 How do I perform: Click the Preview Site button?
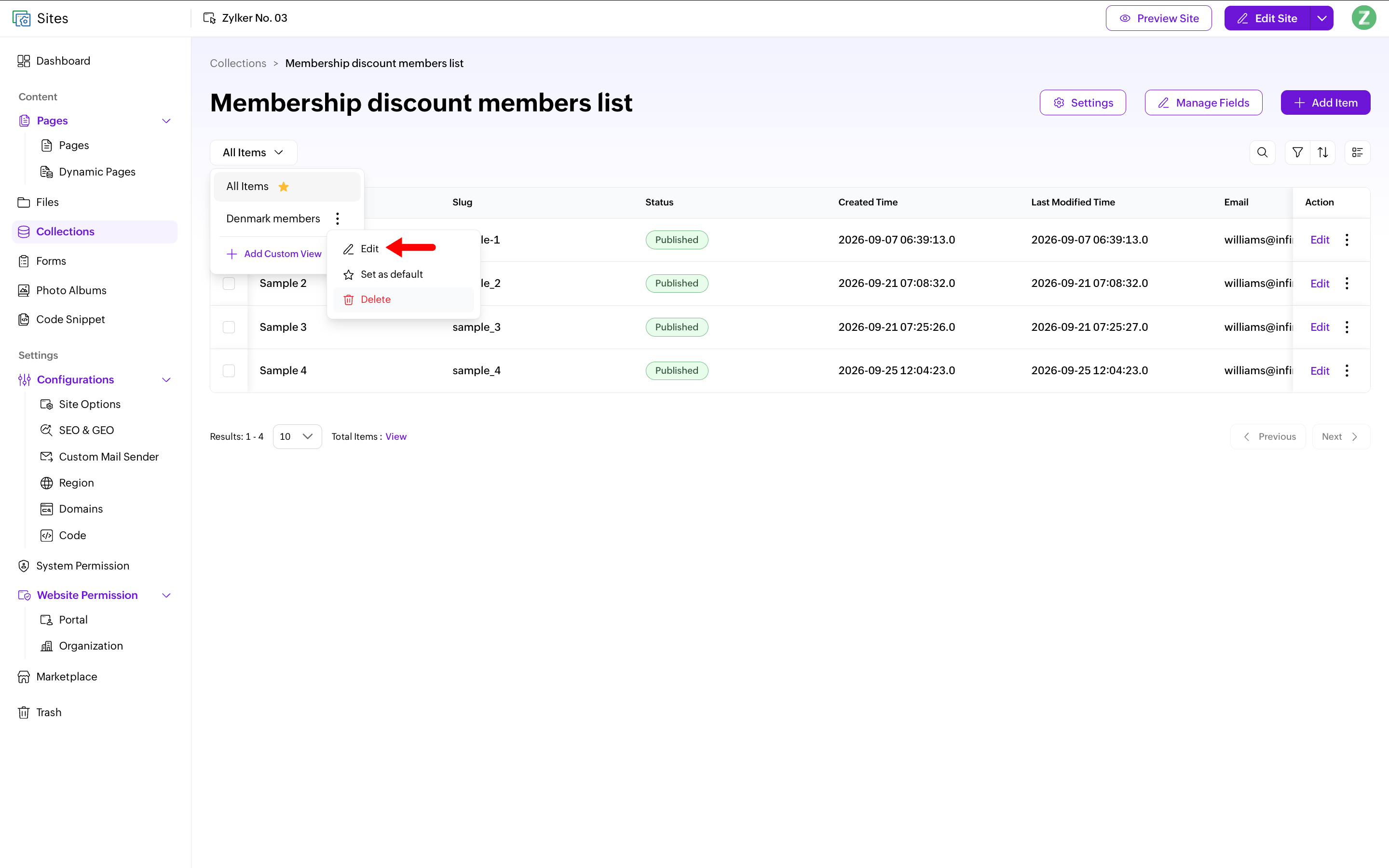tap(1158, 18)
